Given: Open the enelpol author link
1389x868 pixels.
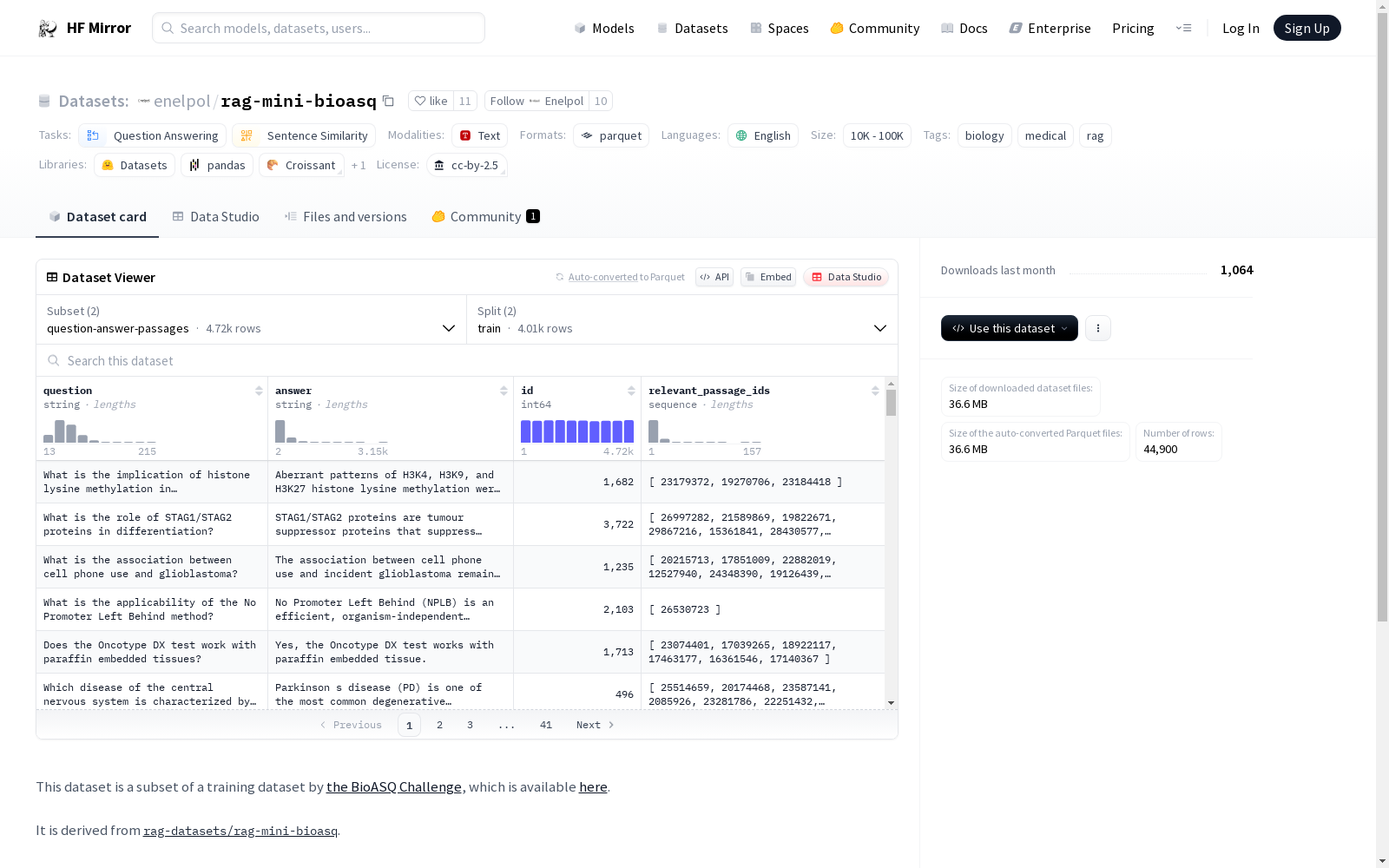Looking at the screenshot, I should (181, 101).
